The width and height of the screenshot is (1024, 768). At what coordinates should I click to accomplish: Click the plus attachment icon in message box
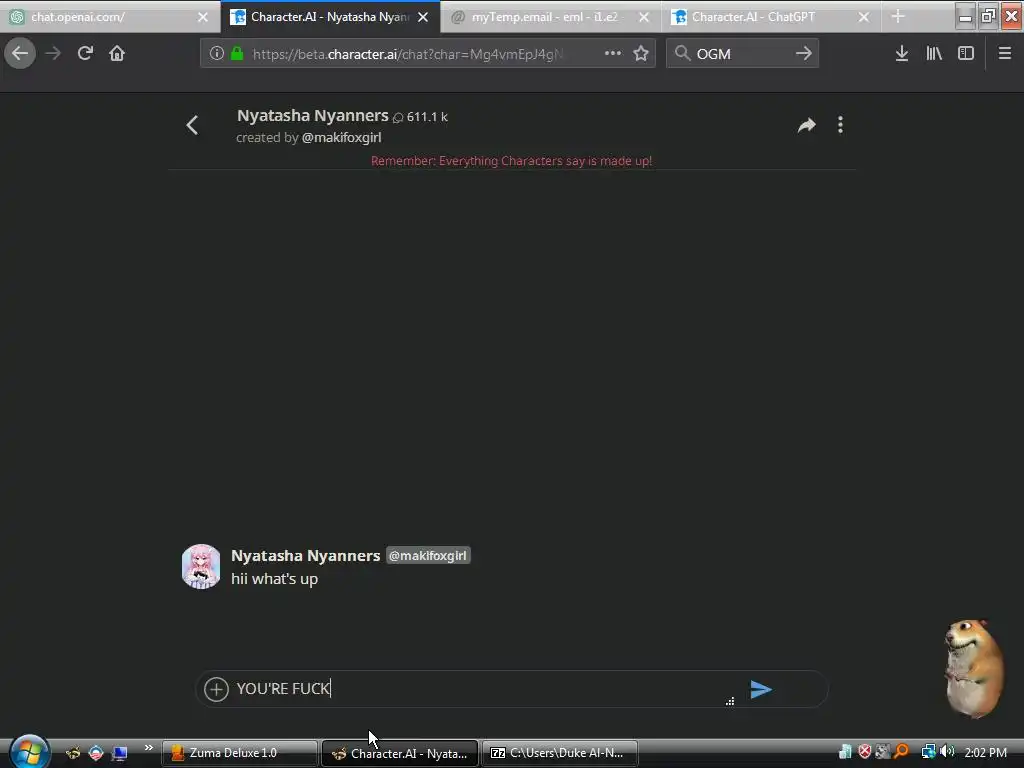tap(216, 689)
